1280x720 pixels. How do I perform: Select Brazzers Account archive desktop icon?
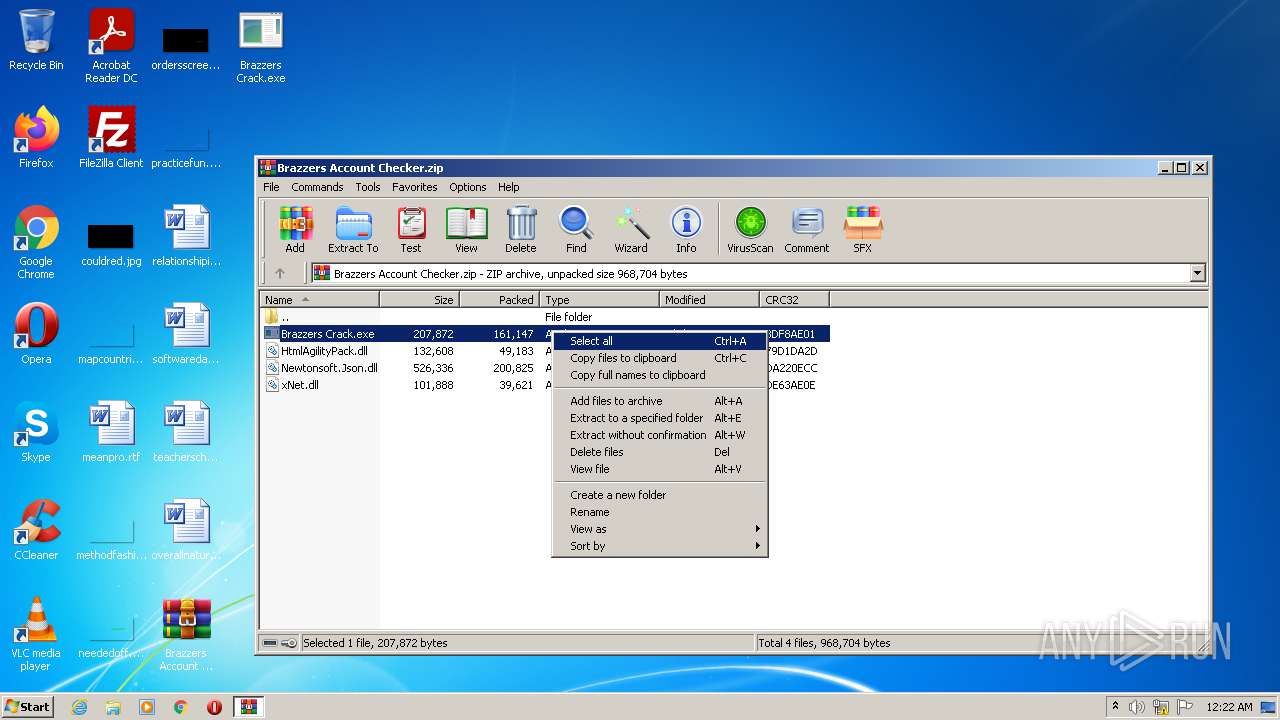pyautogui.click(x=186, y=635)
